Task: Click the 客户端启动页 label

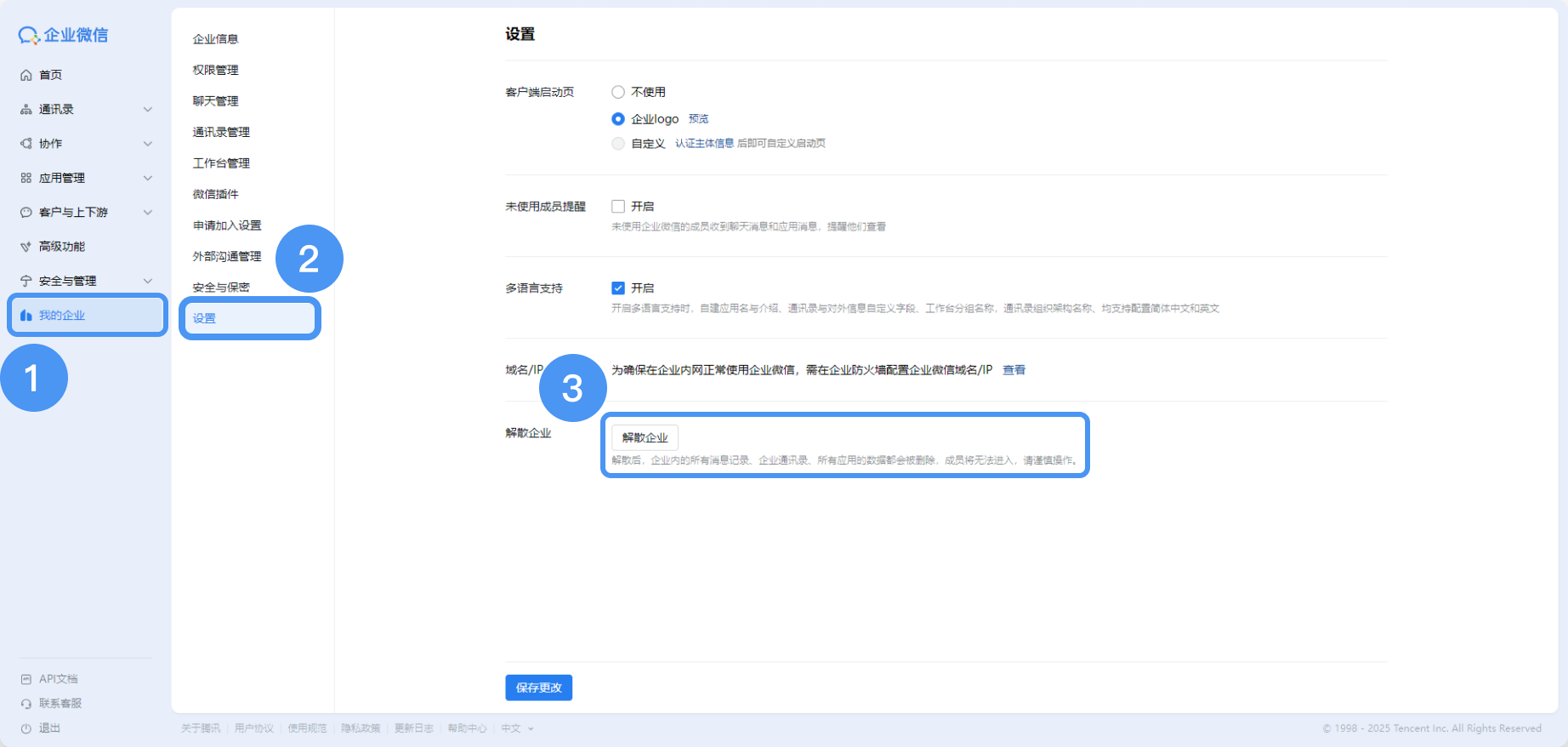Action: 539,92
